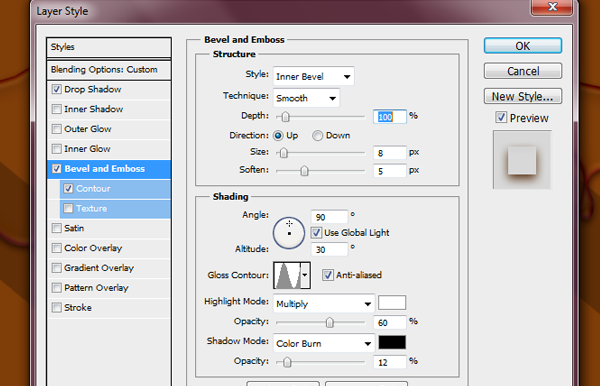Viewport: 600px width, 386px height.
Task: Select the Stroke style entry
Action: [78, 308]
